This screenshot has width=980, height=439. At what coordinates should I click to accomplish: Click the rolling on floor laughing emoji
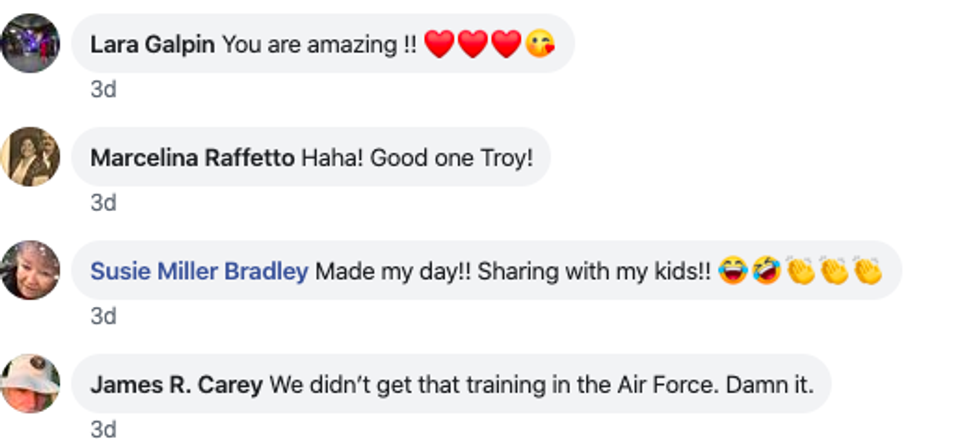[x=766, y=271]
